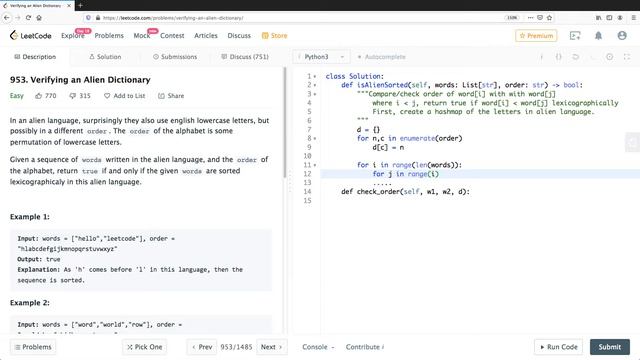Open the top Discuss nav item

239,36
